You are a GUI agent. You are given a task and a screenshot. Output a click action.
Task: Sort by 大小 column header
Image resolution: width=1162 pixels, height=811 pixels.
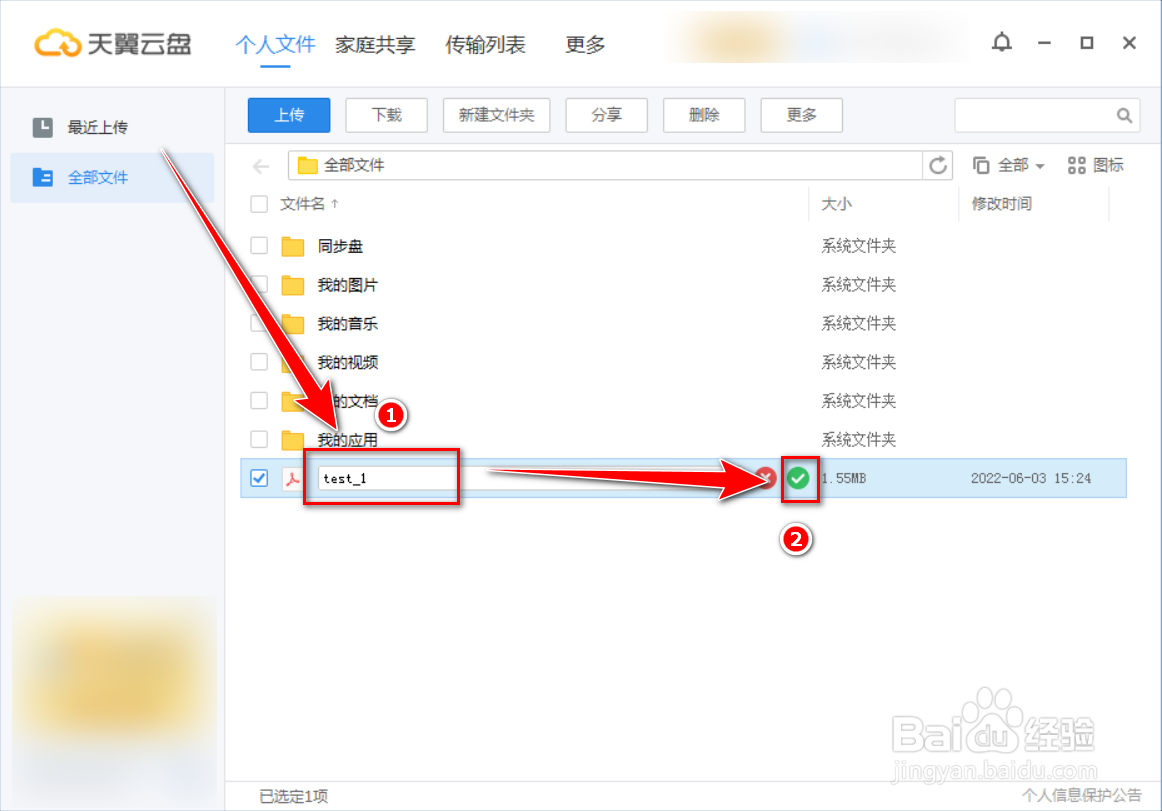coord(836,204)
